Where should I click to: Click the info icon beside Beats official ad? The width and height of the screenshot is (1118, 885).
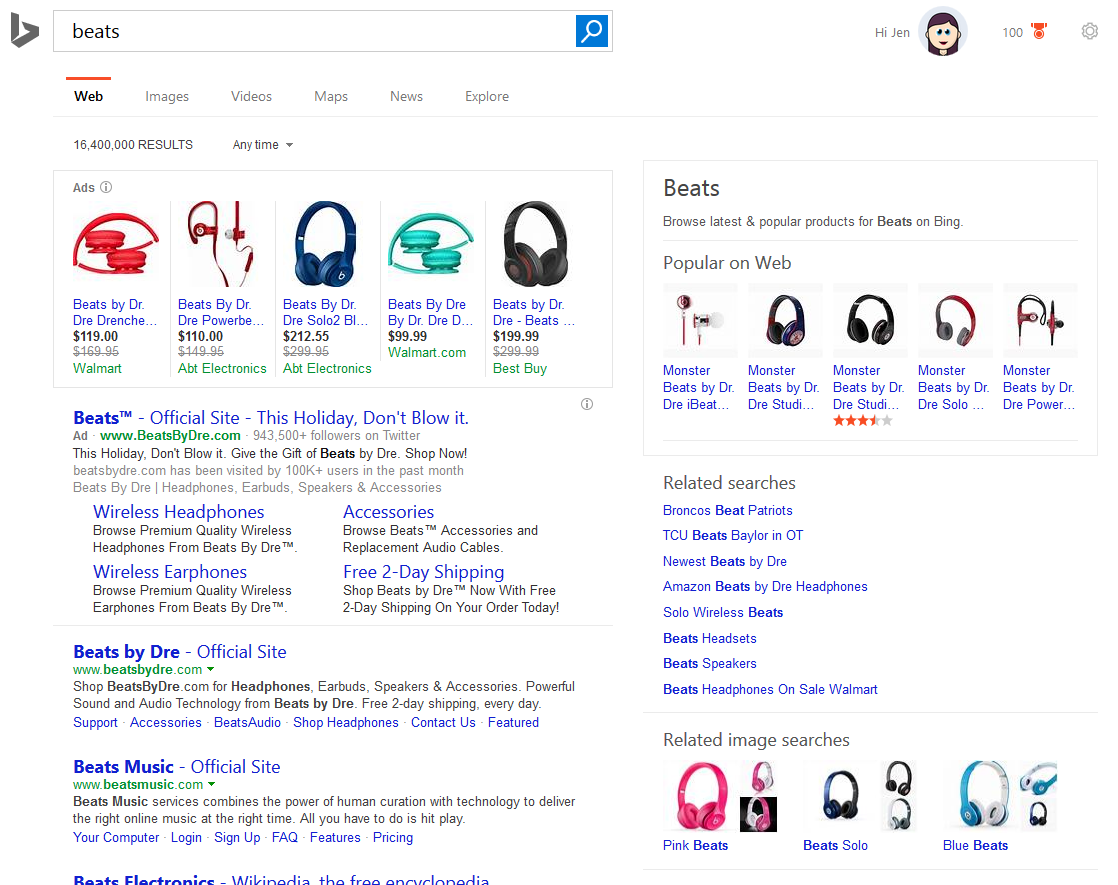click(x=587, y=405)
